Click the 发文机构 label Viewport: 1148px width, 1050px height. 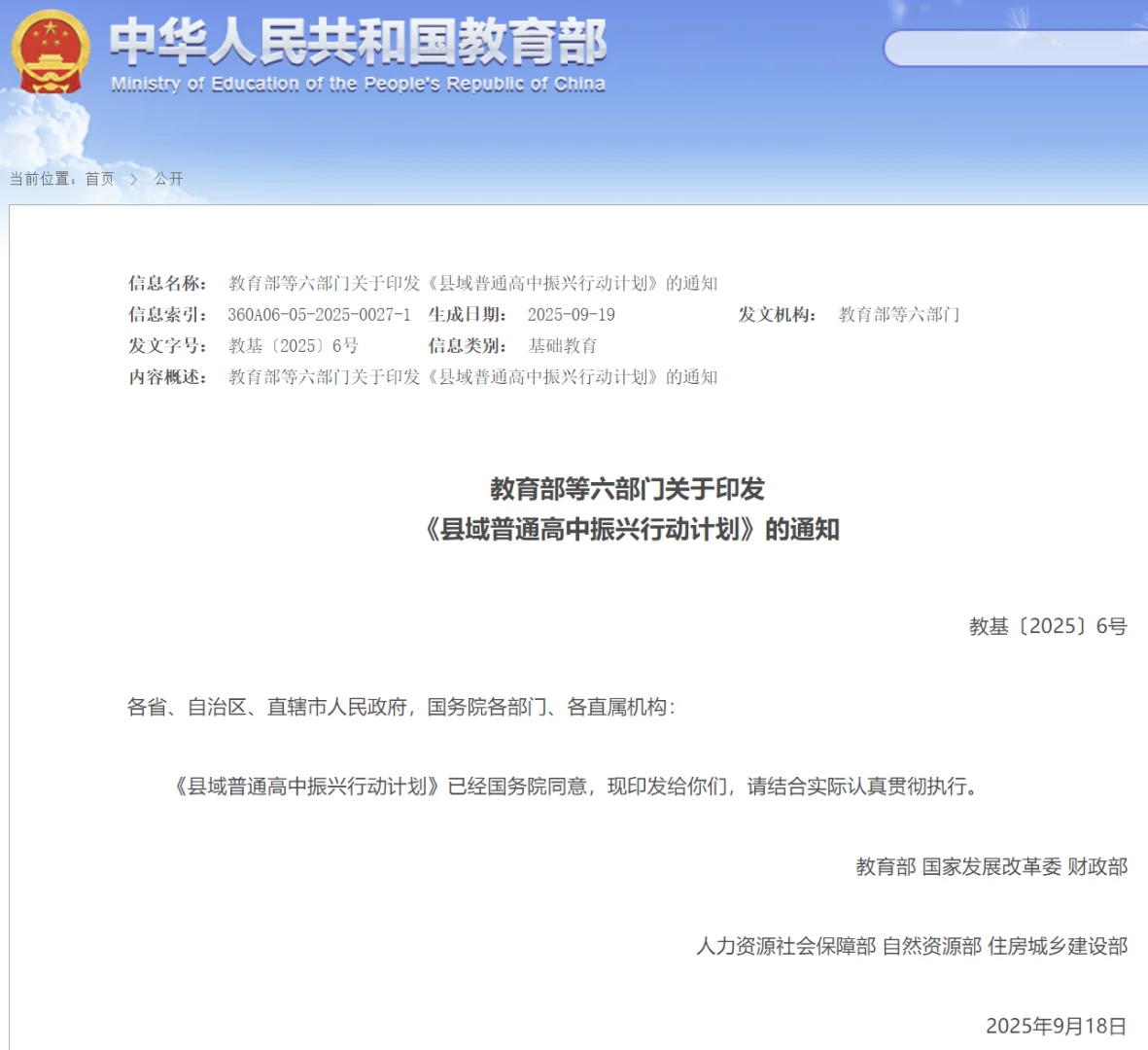click(777, 315)
